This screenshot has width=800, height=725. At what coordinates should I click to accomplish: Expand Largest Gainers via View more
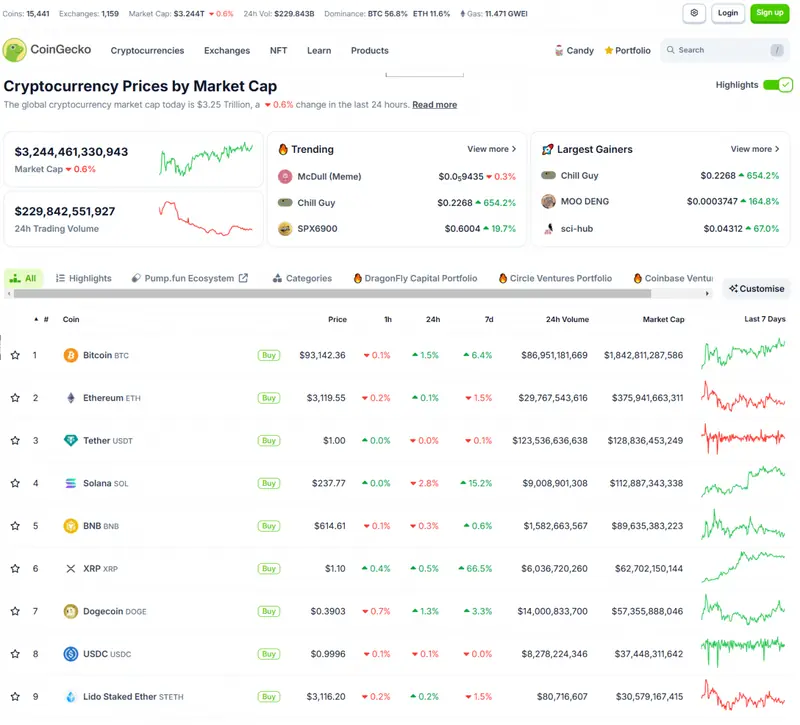coord(755,149)
